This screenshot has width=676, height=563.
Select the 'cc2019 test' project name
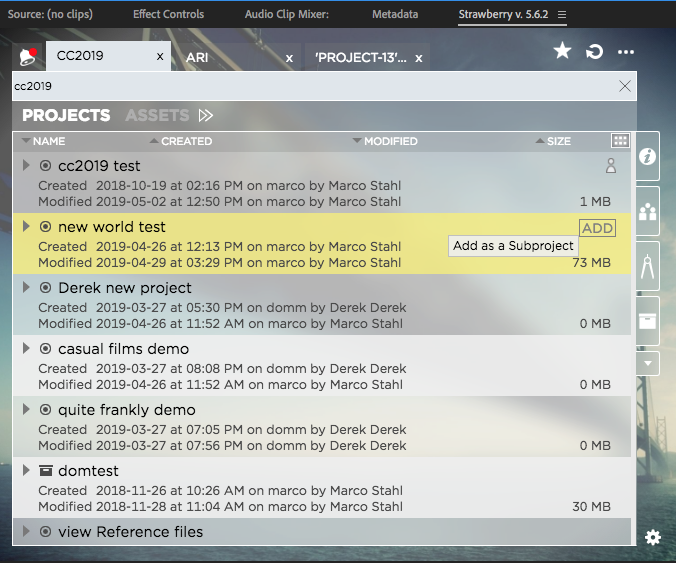click(99, 166)
